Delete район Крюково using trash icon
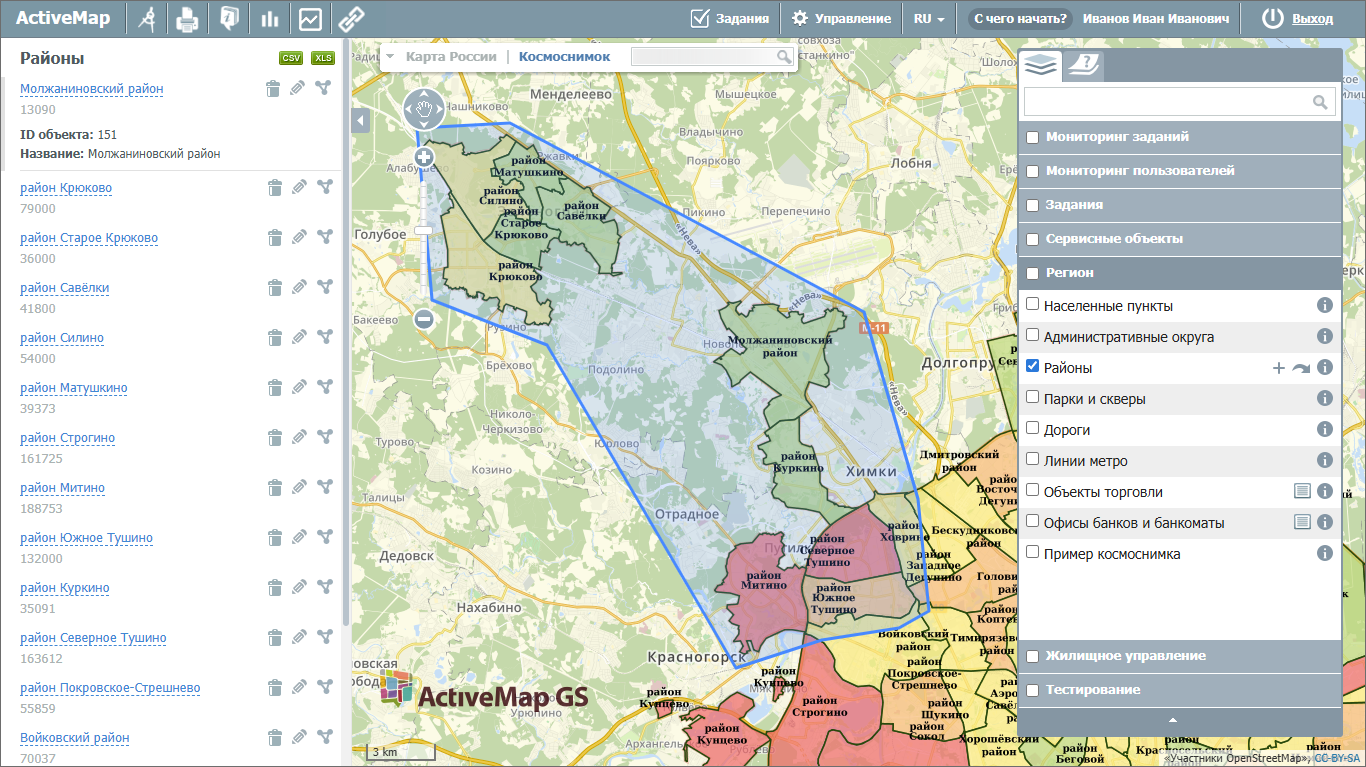 (x=274, y=187)
